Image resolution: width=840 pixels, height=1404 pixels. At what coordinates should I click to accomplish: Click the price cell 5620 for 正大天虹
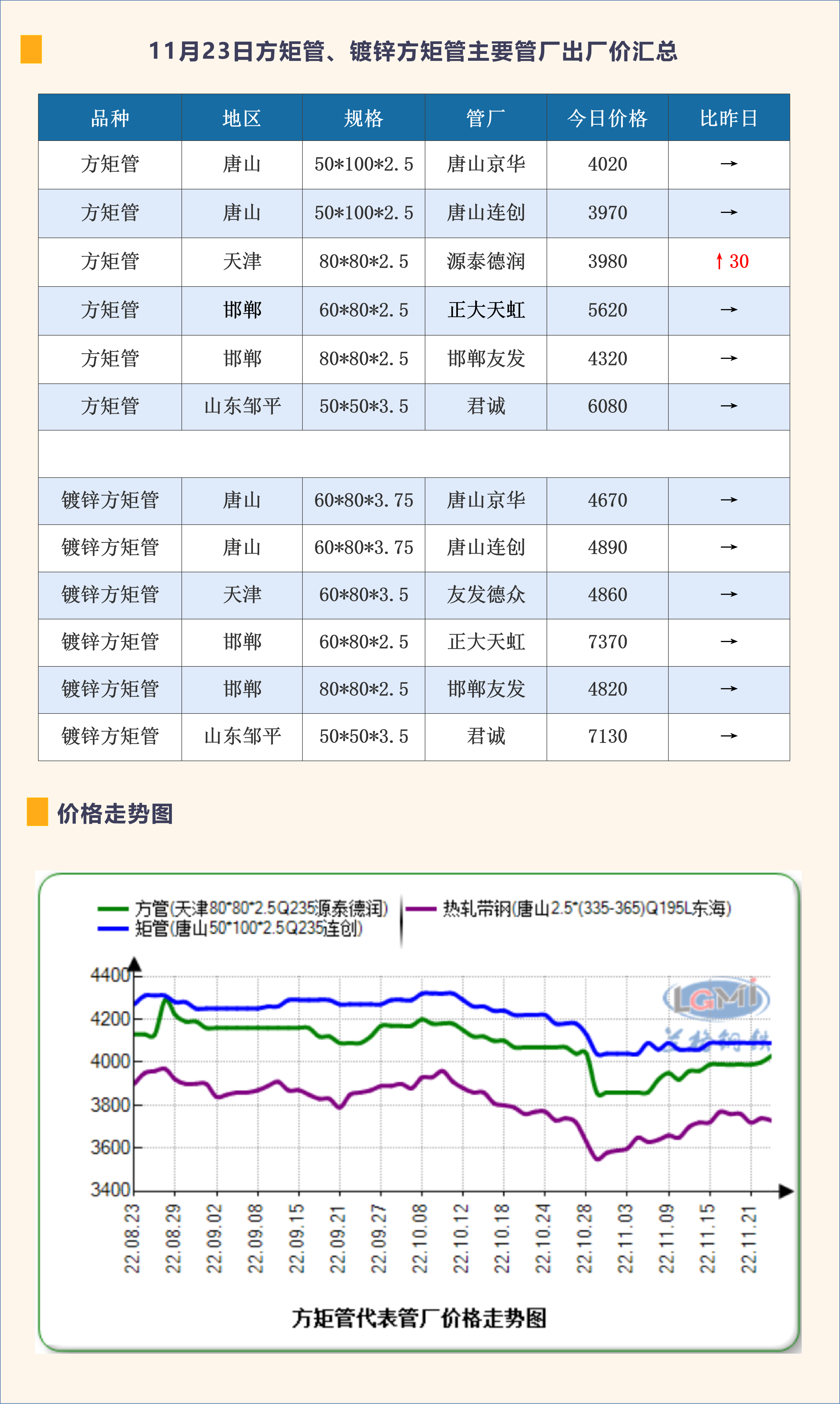[x=607, y=310]
